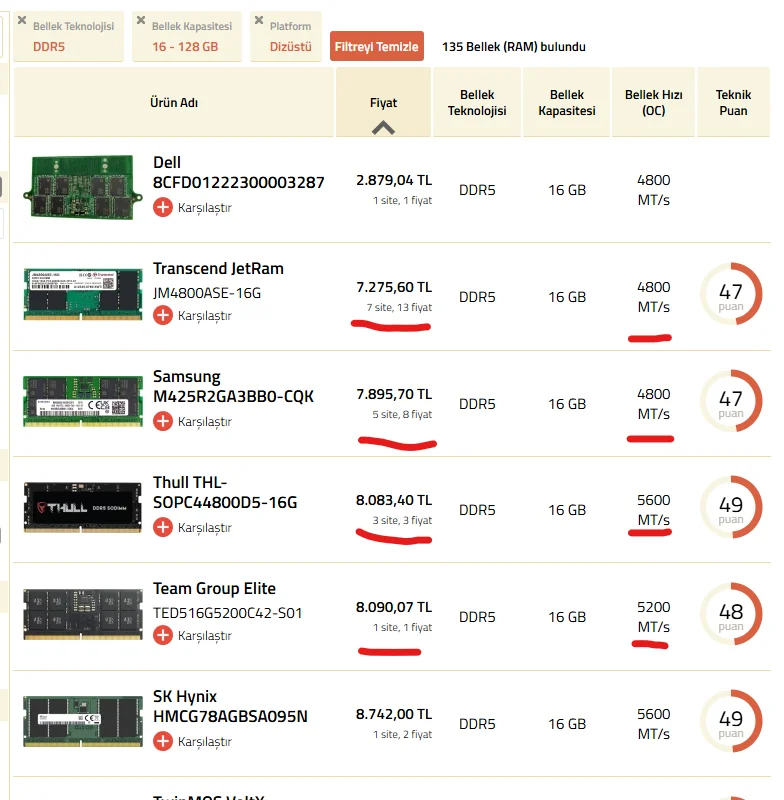Add Team Group Elite to comparison plus icon
The image size is (784, 800).
pos(163,635)
